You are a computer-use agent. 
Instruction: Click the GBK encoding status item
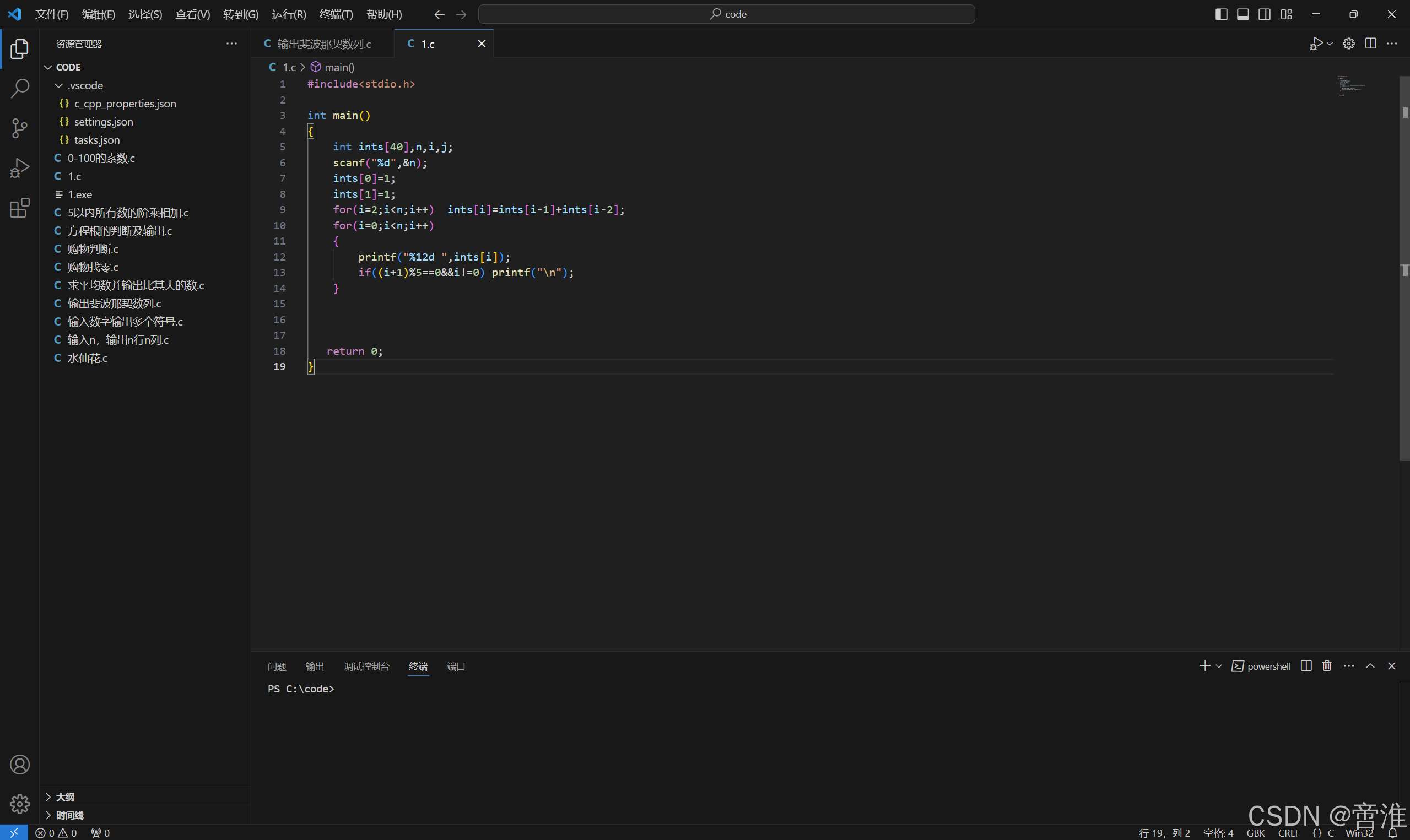pyautogui.click(x=1256, y=833)
